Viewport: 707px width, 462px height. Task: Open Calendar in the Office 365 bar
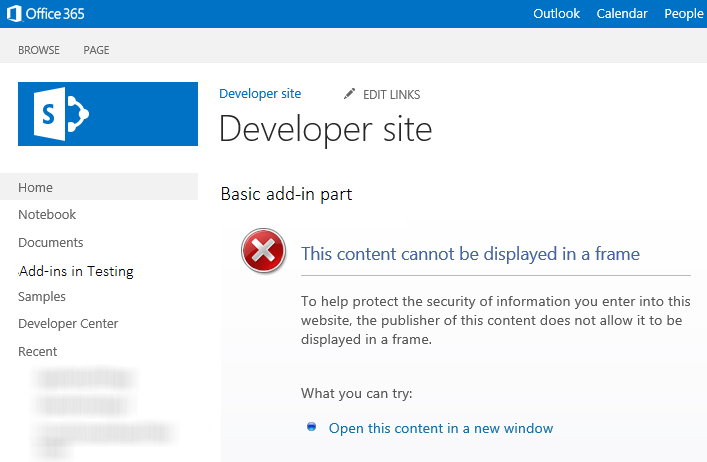tap(622, 14)
